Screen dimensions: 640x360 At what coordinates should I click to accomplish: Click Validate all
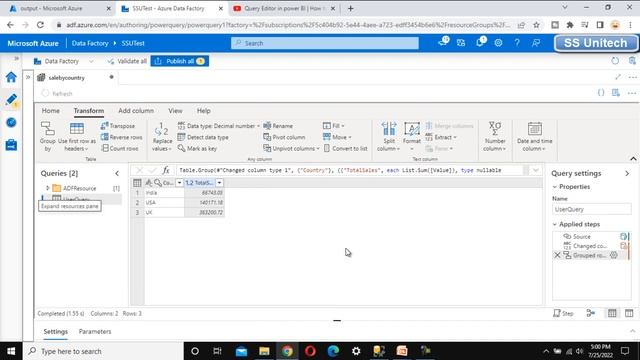click(x=127, y=61)
